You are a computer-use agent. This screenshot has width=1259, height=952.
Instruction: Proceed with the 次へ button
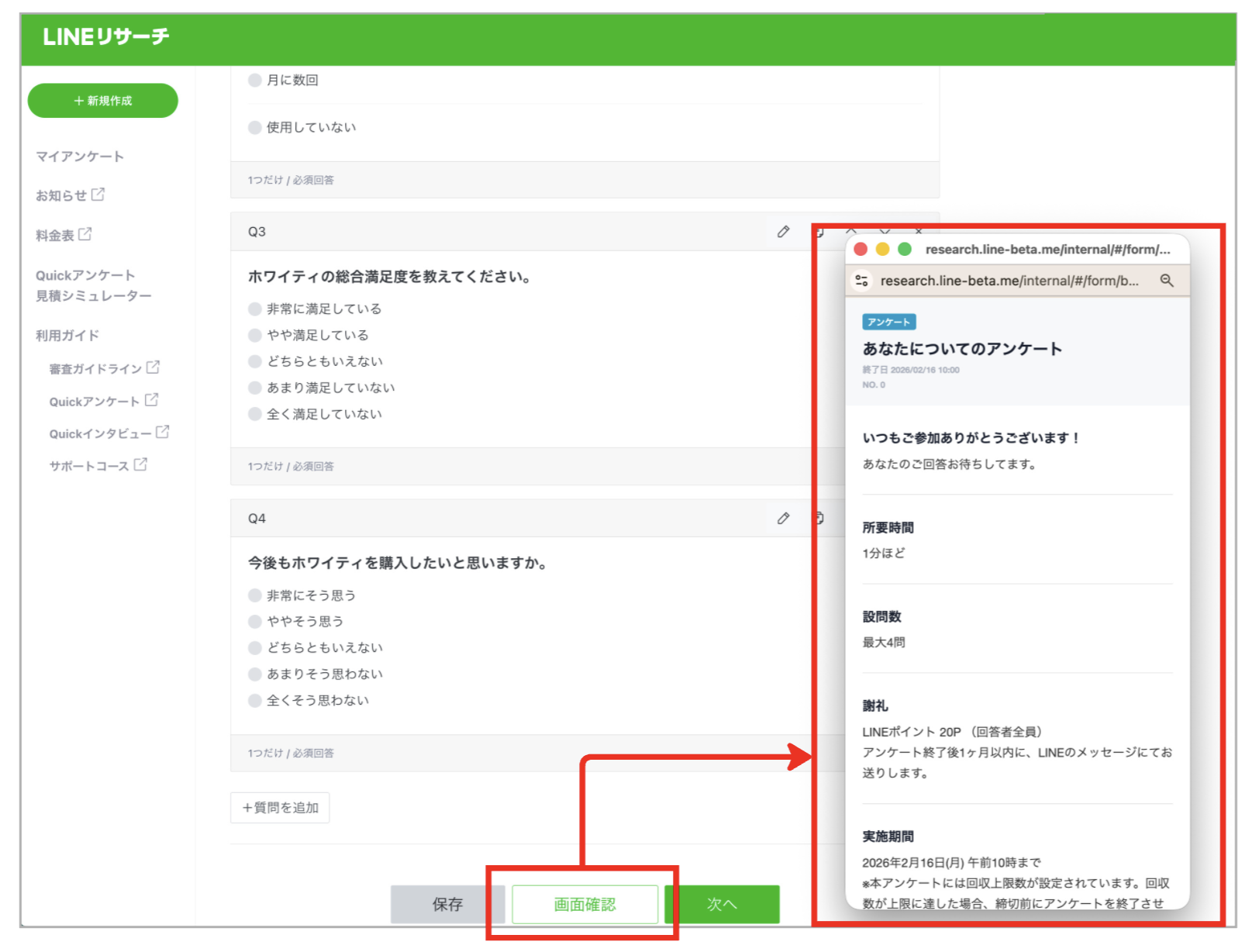(722, 904)
